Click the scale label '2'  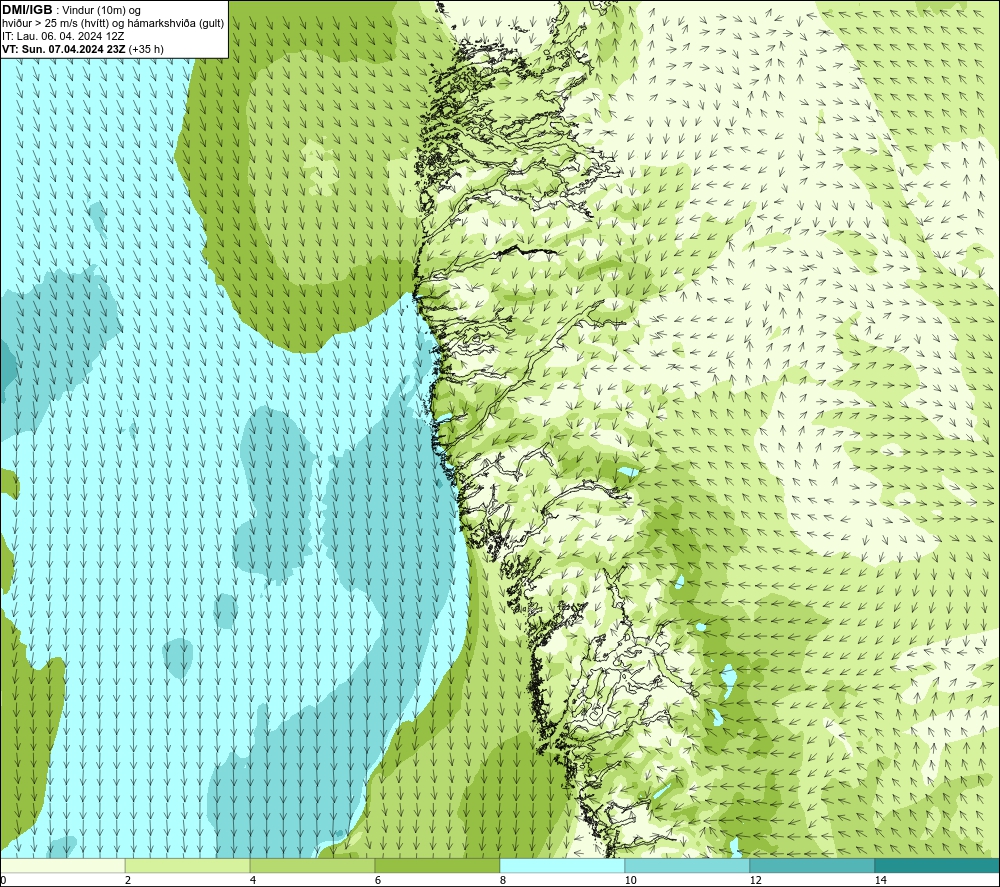pyautogui.click(x=128, y=881)
